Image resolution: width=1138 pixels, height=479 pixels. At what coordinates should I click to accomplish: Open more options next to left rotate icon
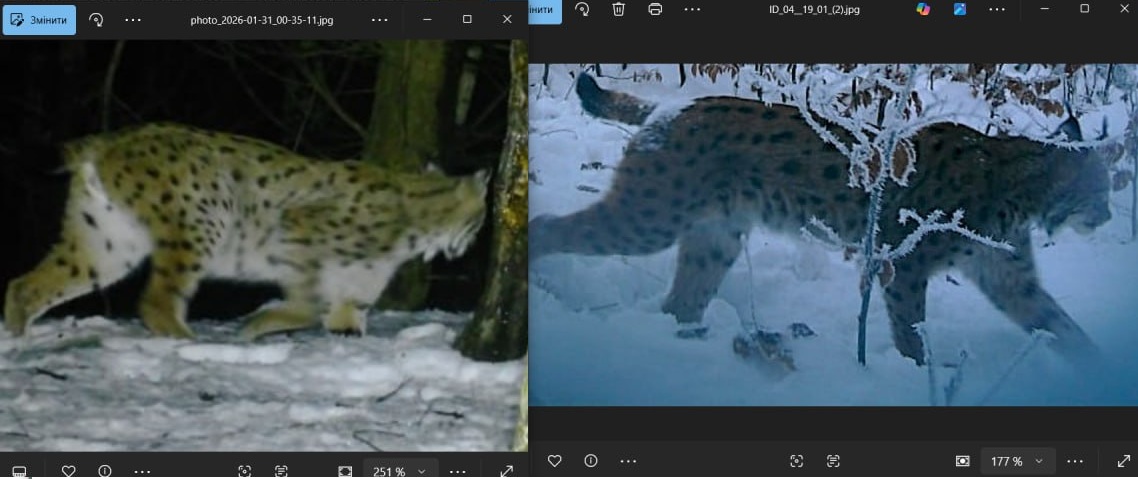(133, 19)
